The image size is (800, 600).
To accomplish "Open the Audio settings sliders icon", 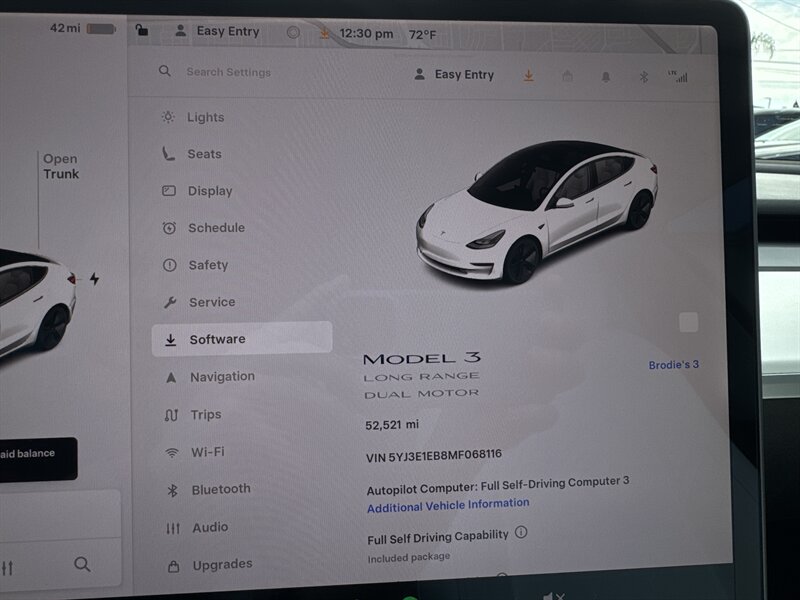I will pyautogui.click(x=172, y=527).
